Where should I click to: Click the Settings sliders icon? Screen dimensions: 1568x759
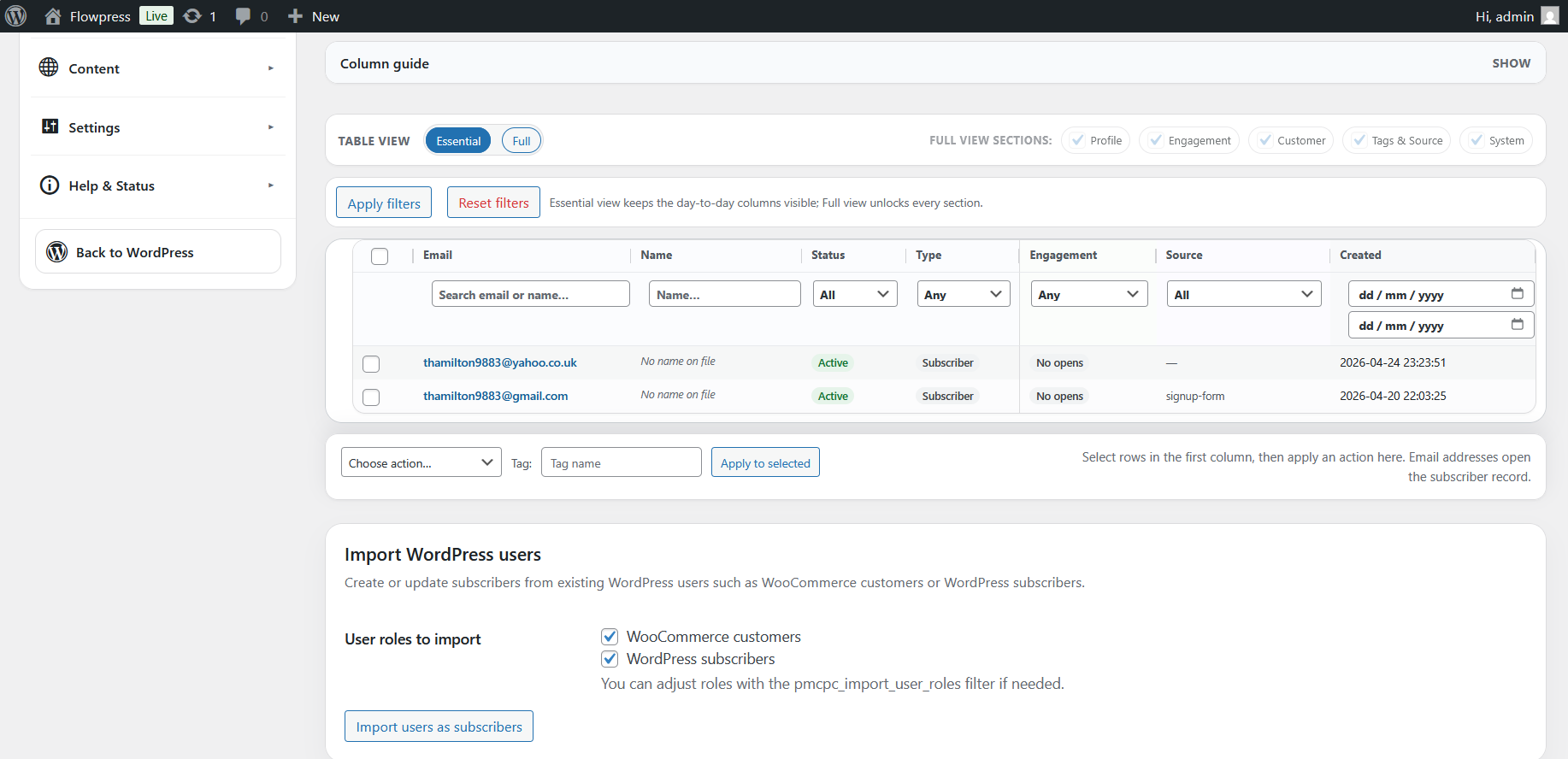coord(50,126)
